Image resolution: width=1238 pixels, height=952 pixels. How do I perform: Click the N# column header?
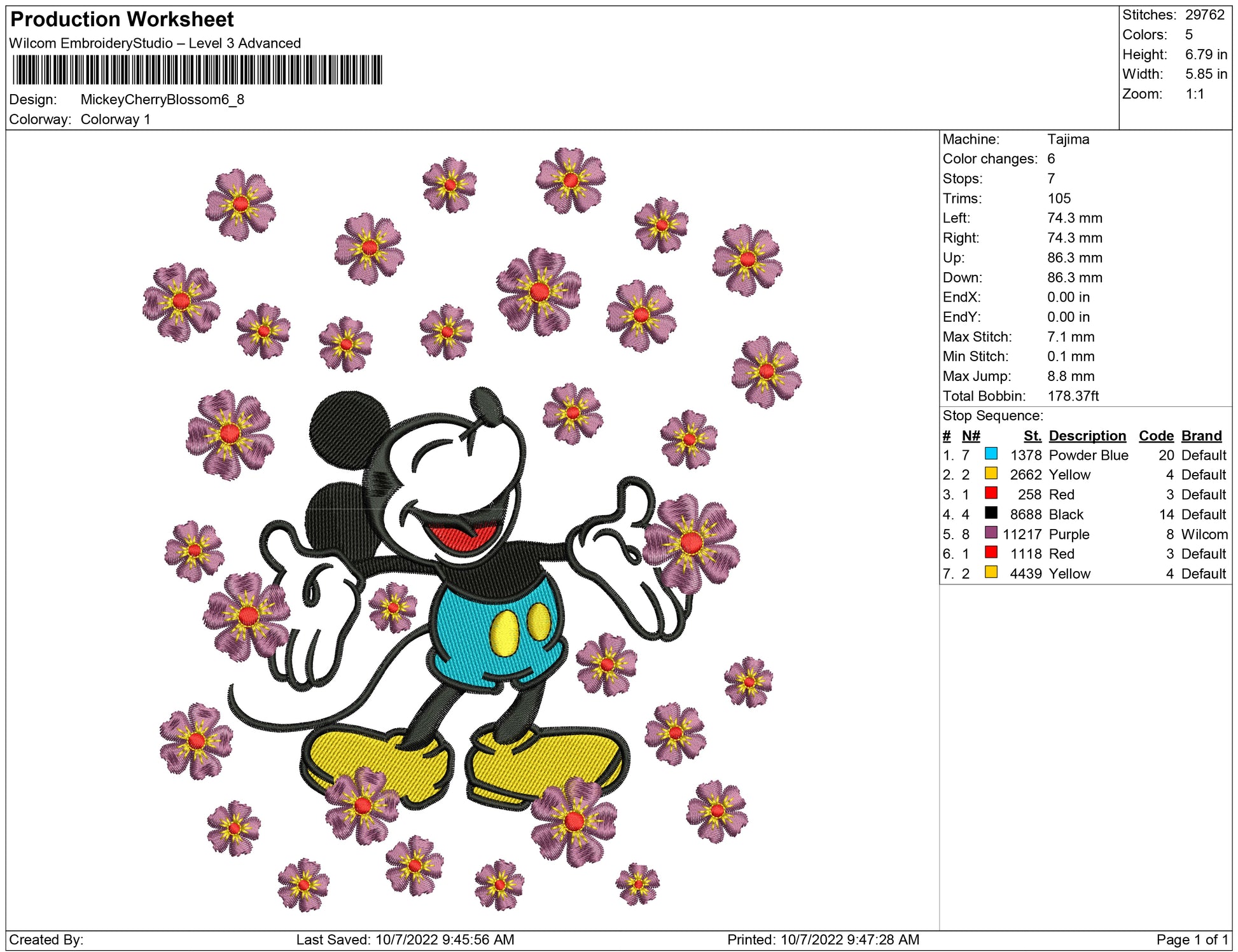(971, 436)
